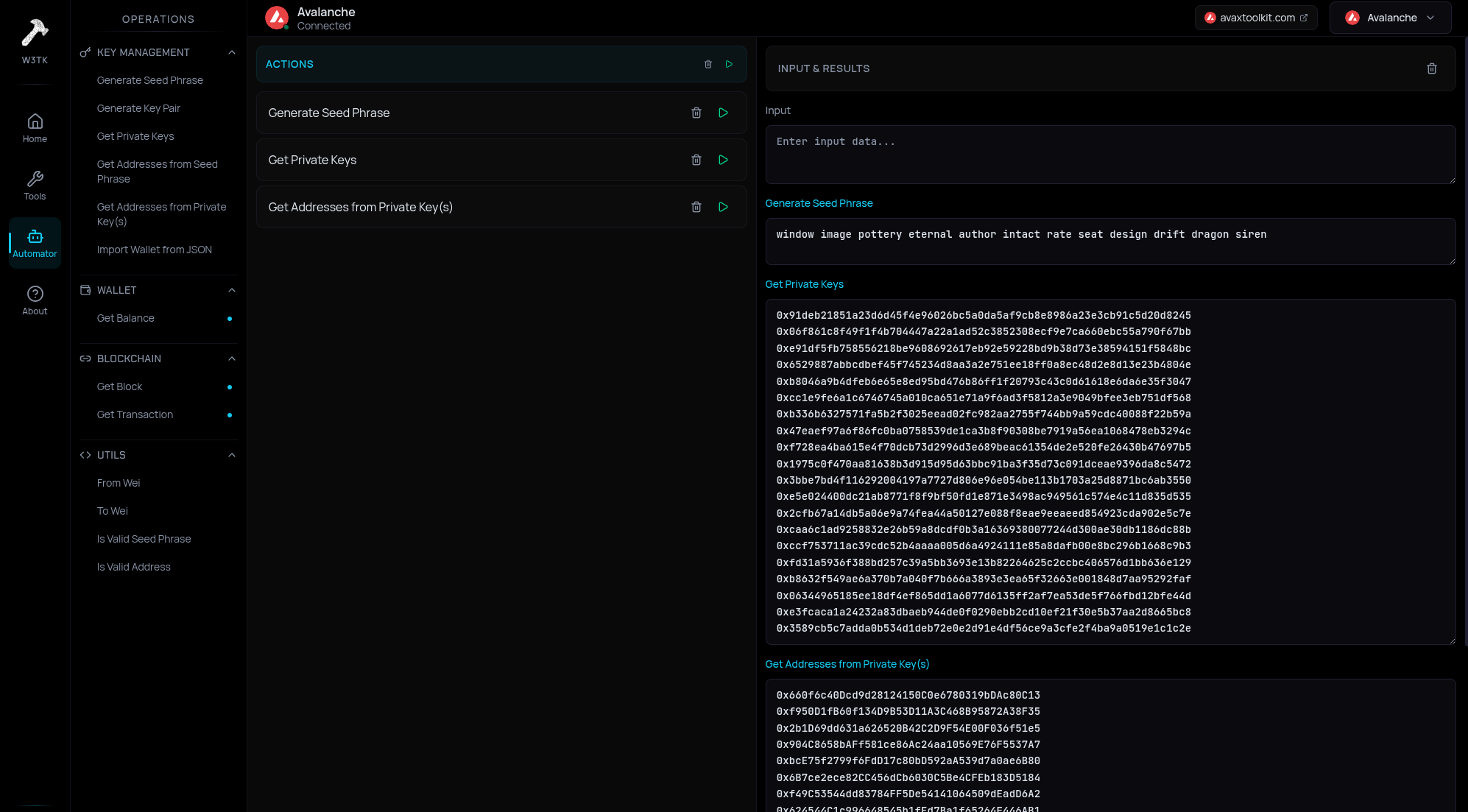Collapse the Key Management section

pyautogui.click(x=232, y=52)
